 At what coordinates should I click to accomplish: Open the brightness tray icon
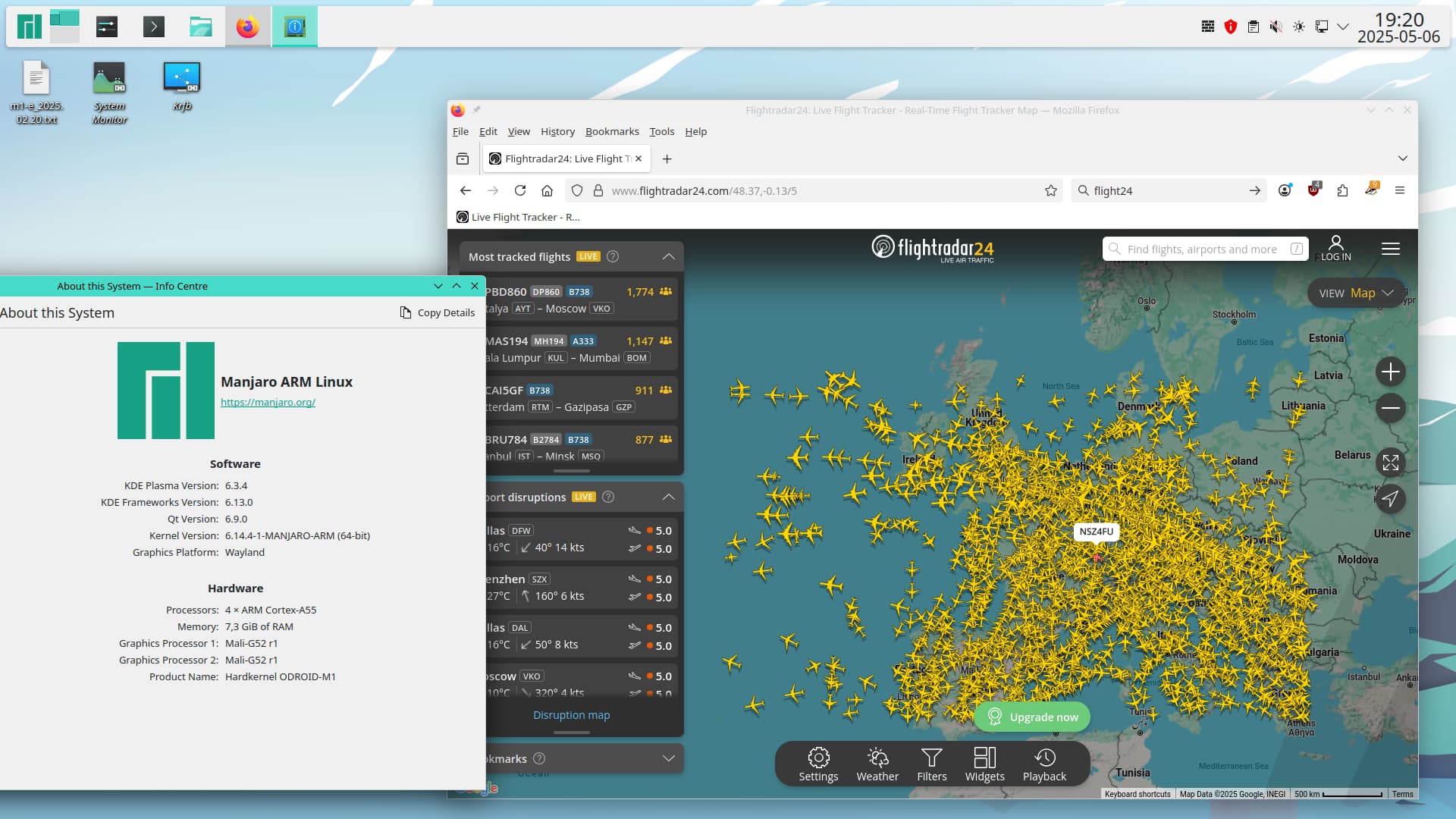(1299, 27)
